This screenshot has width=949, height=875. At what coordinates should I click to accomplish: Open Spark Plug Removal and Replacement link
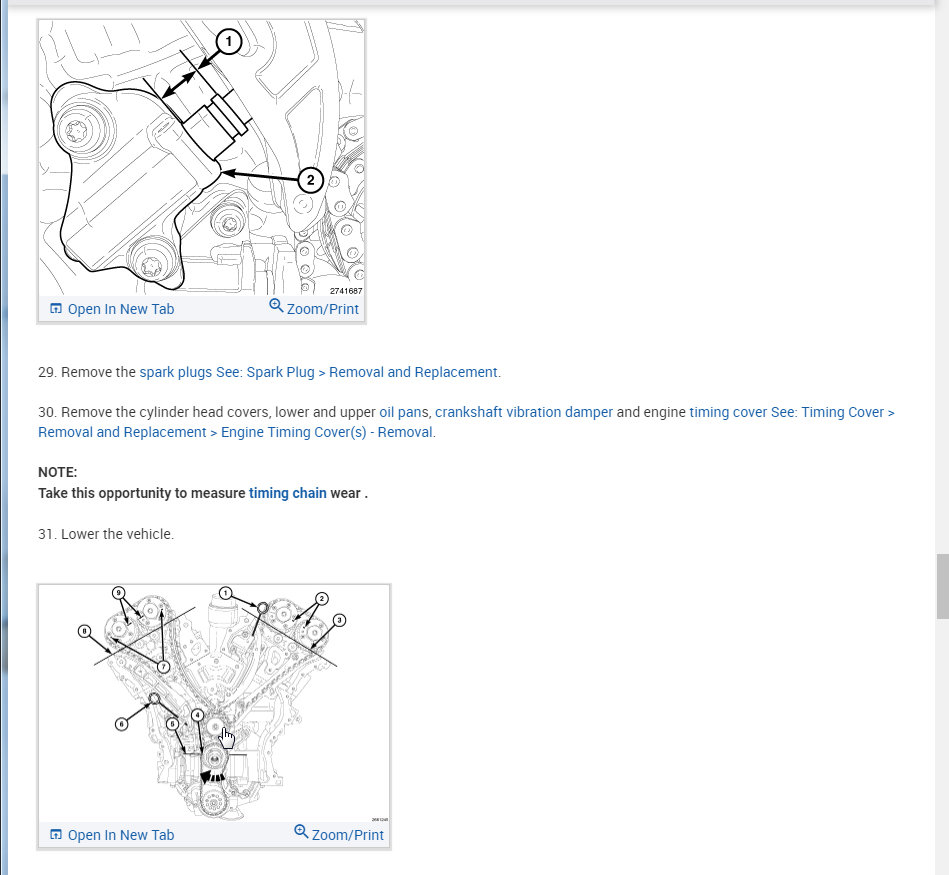click(x=357, y=372)
